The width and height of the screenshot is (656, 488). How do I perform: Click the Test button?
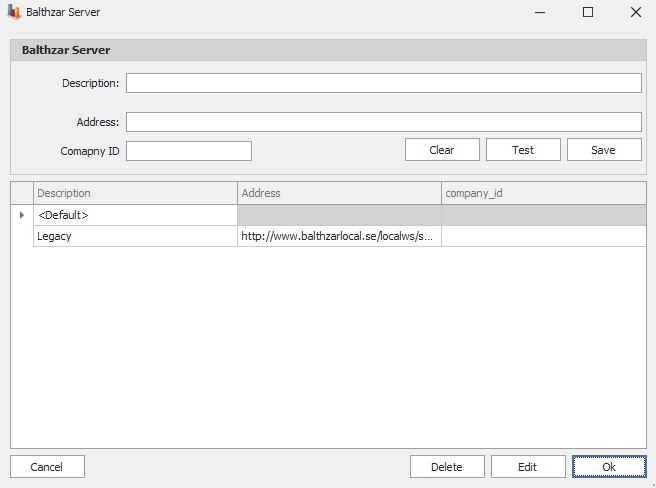(523, 150)
